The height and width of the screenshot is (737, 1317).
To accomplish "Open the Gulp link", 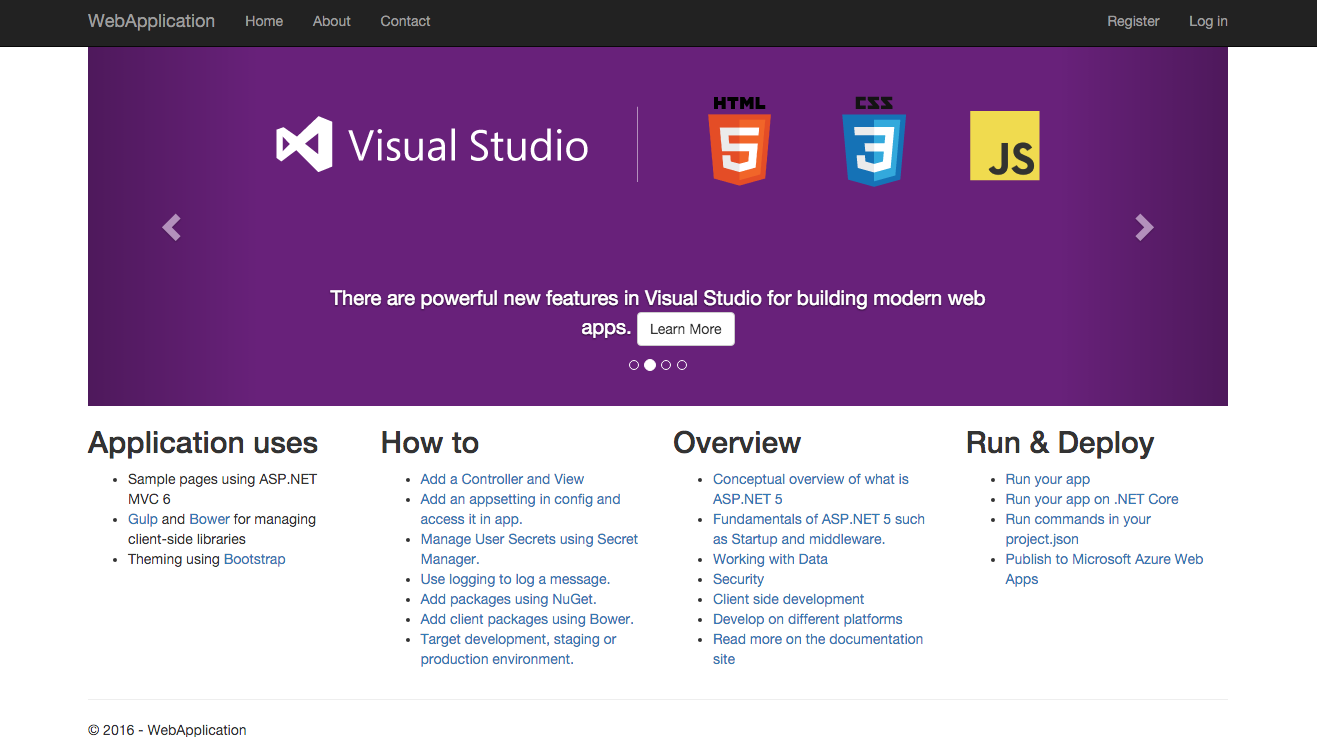I will [x=143, y=519].
